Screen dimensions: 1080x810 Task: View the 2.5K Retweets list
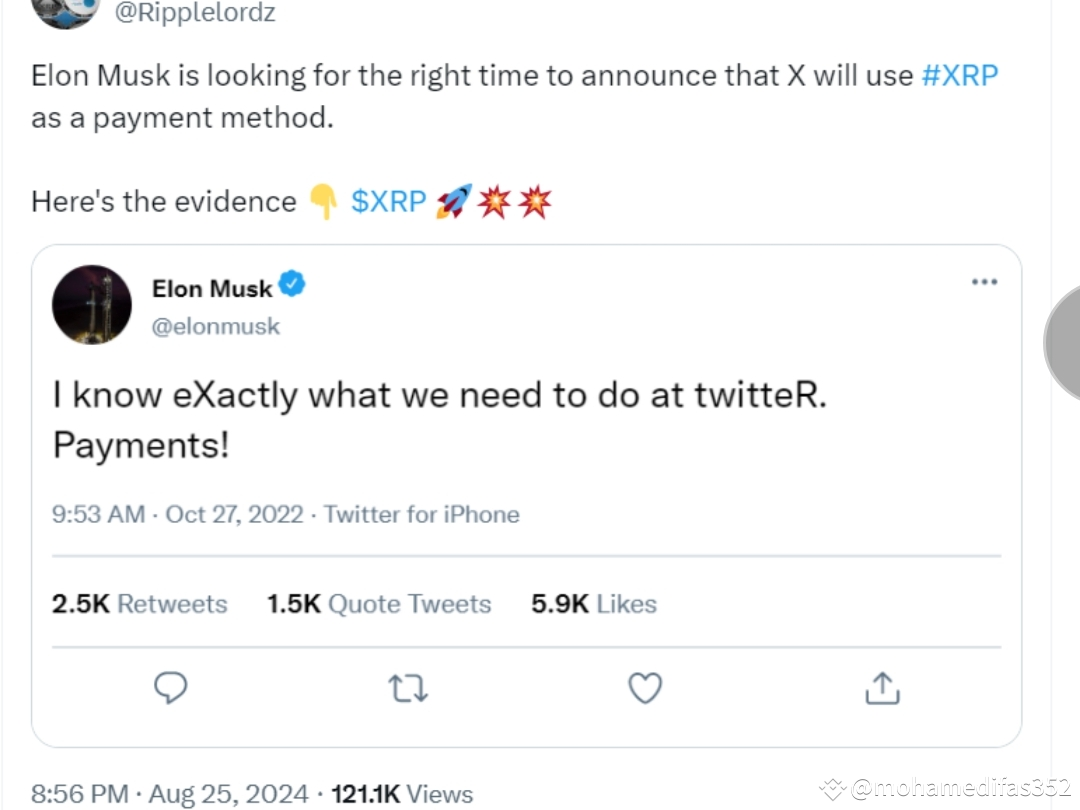pyautogui.click(x=139, y=603)
